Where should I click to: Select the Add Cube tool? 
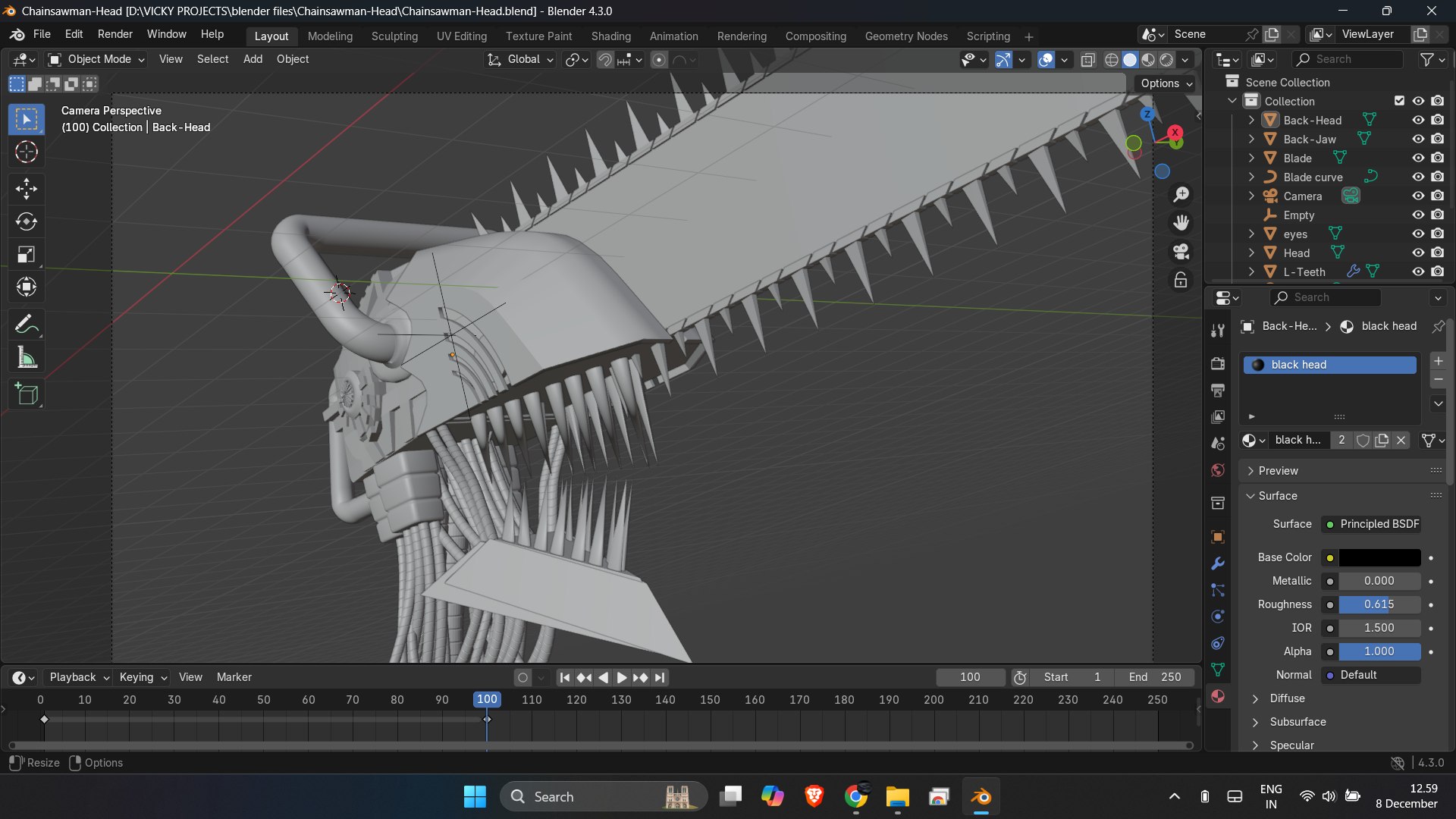click(x=27, y=394)
